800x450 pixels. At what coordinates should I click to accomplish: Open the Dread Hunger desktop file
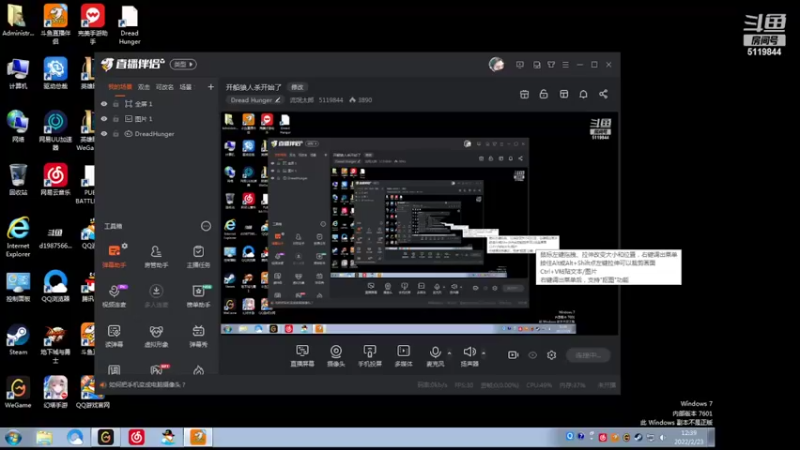pyautogui.click(x=130, y=25)
